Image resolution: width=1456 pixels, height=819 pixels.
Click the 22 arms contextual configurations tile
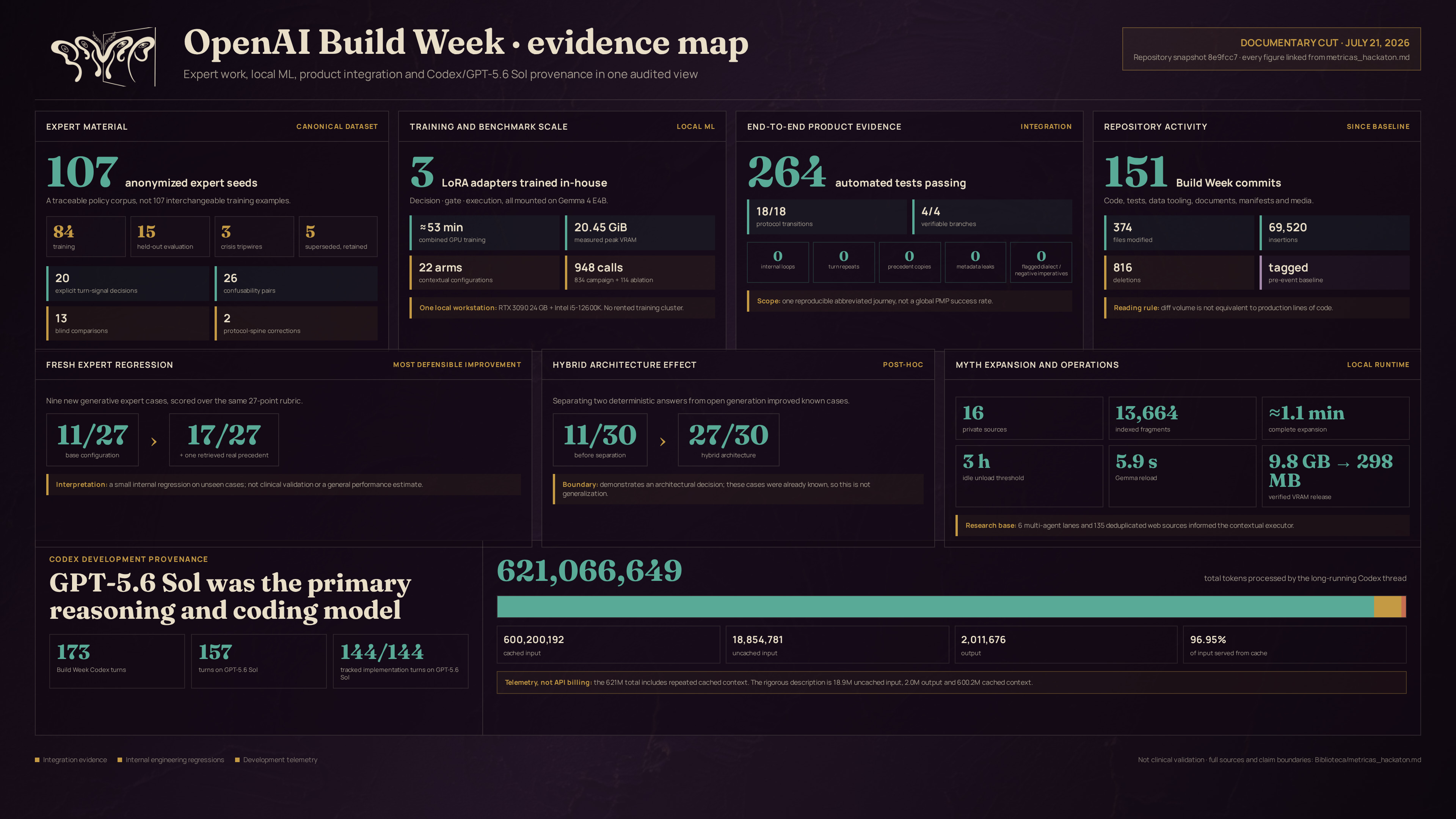[485, 273]
